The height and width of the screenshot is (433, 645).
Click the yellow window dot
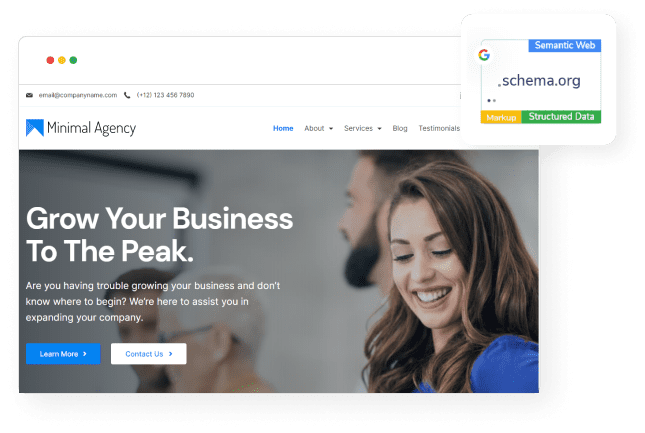pyautogui.click(x=62, y=60)
